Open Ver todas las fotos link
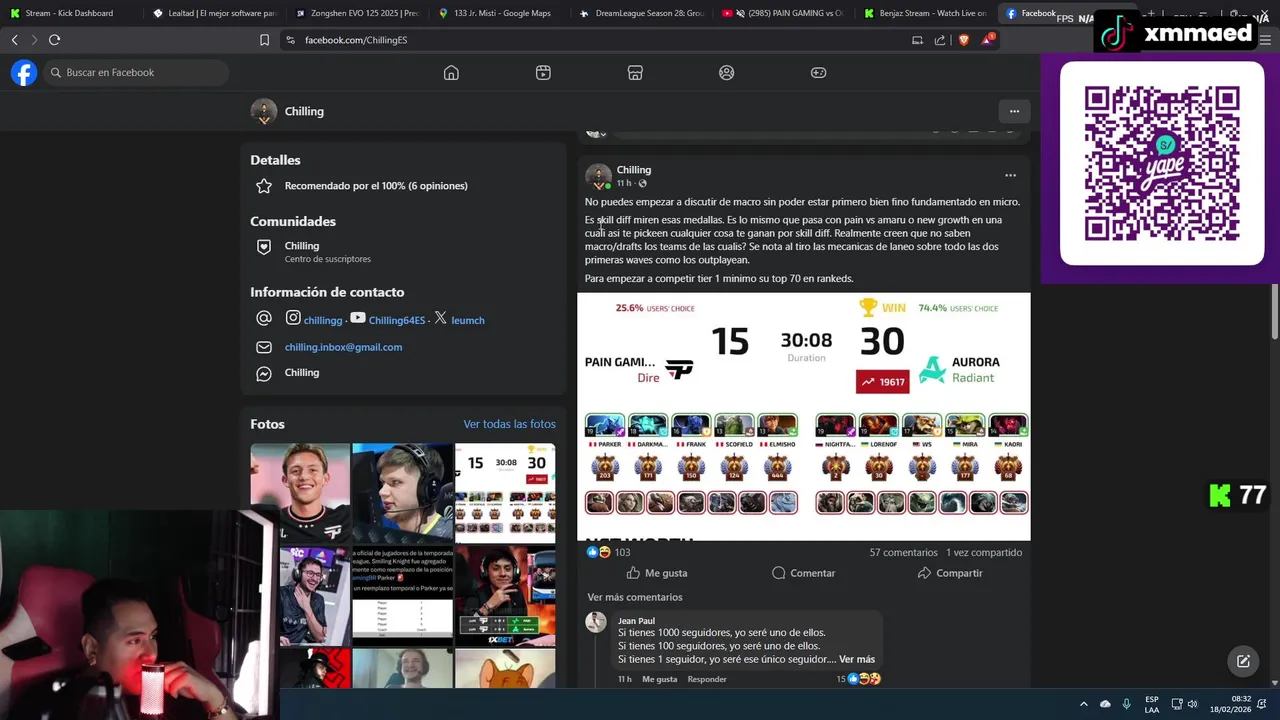Viewport: 1280px width, 720px height. (x=509, y=424)
